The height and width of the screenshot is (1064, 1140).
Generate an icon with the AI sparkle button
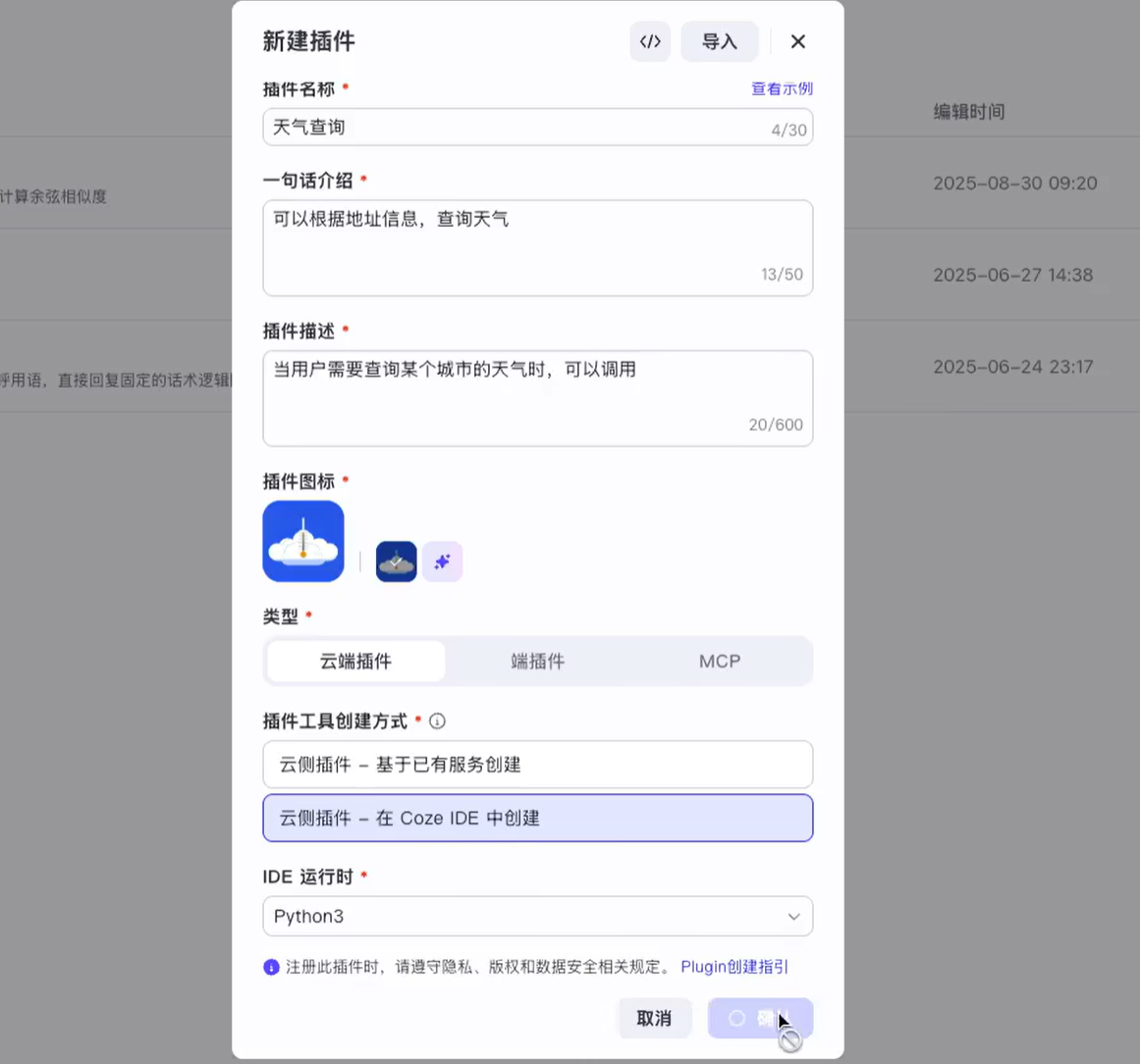pyautogui.click(x=442, y=561)
